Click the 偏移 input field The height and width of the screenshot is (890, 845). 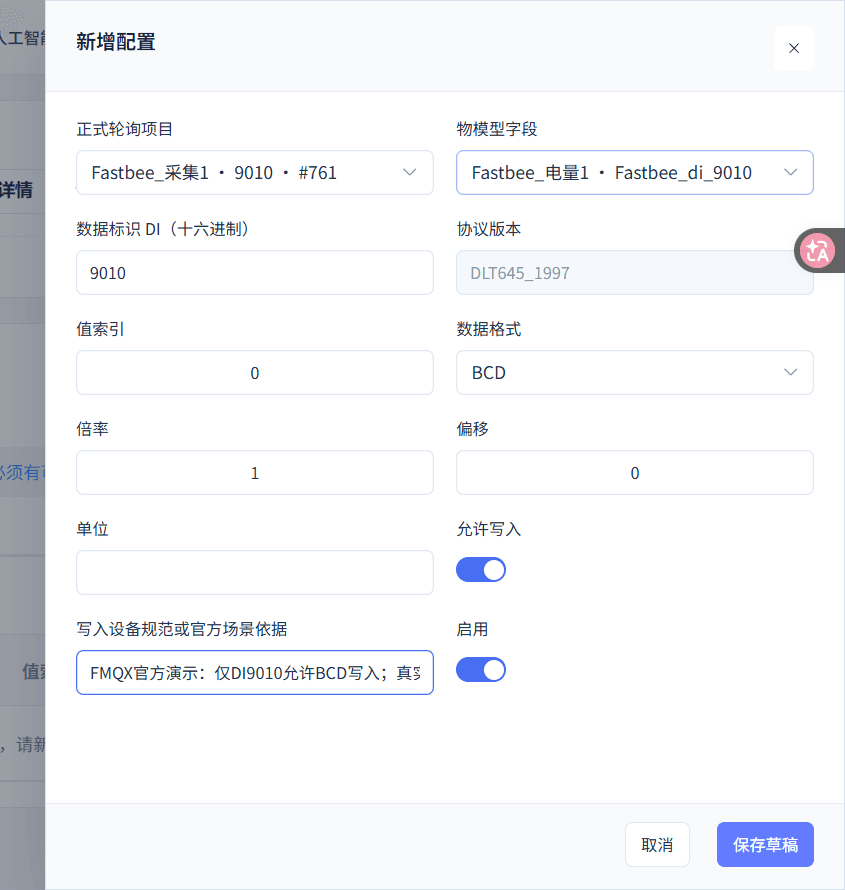click(x=634, y=472)
